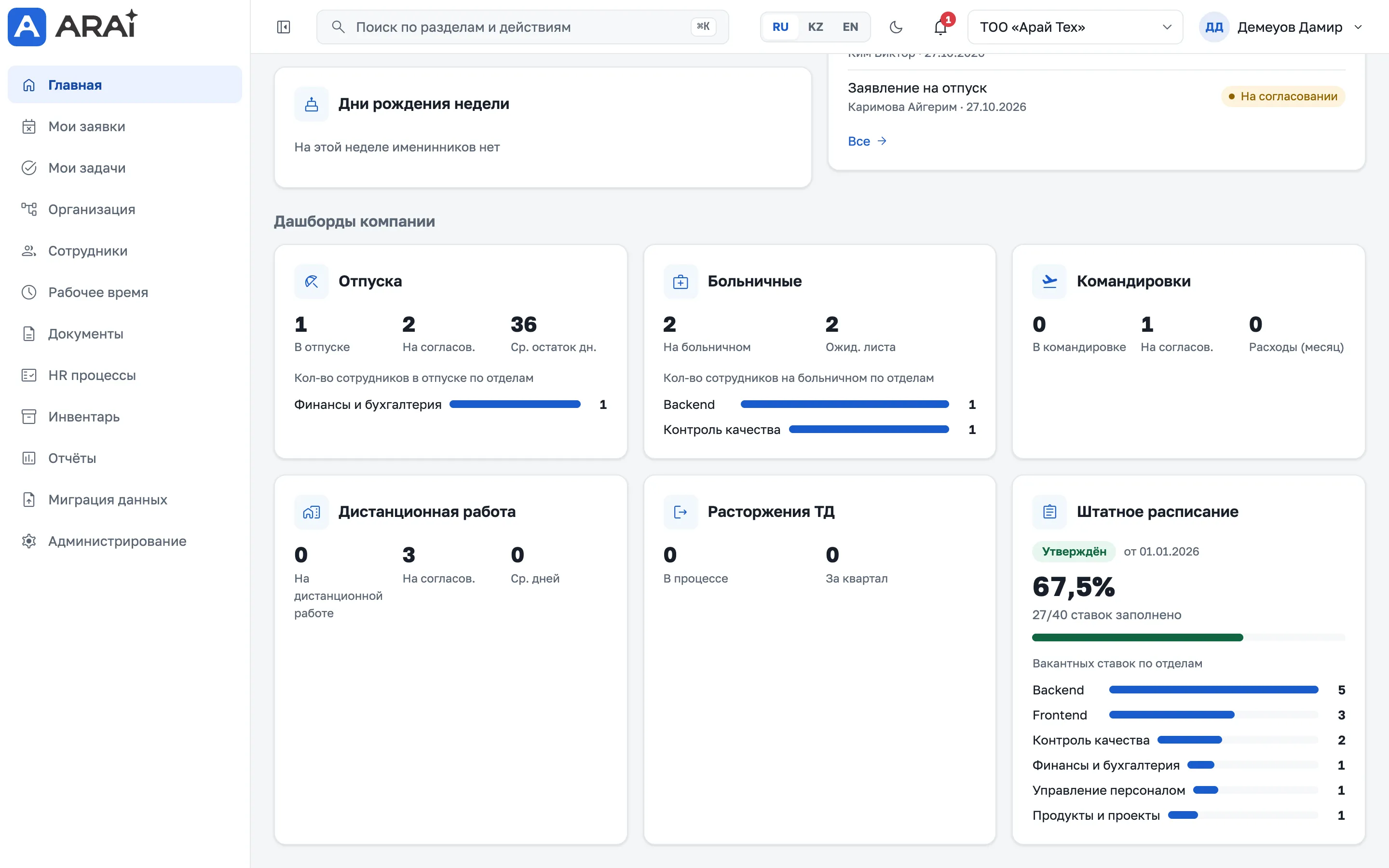Toggle dark mode with moon icon
Screen dimensions: 1389x868
pyautogui.click(x=896, y=27)
